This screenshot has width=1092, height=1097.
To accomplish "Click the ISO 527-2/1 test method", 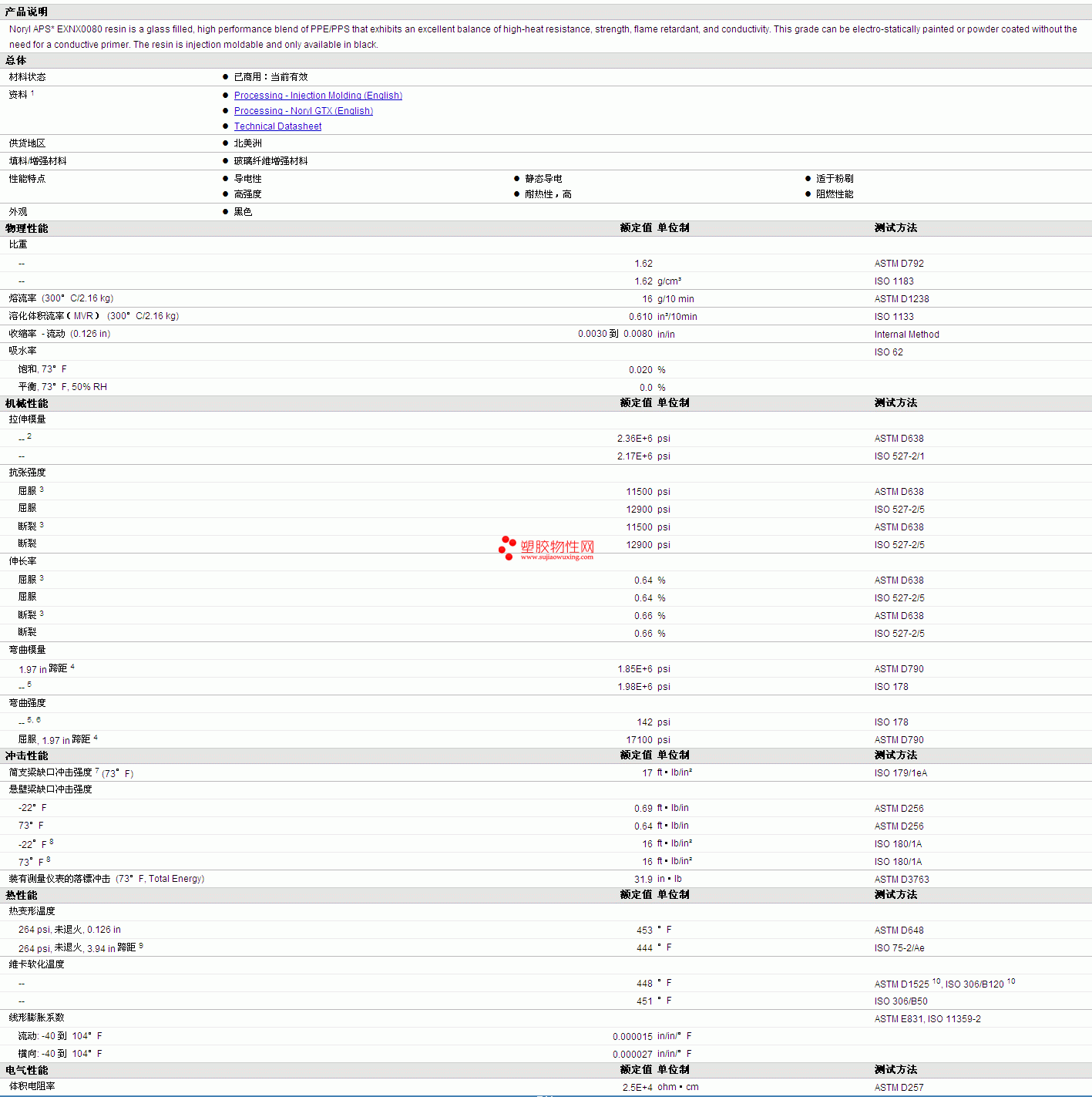I will (x=899, y=456).
